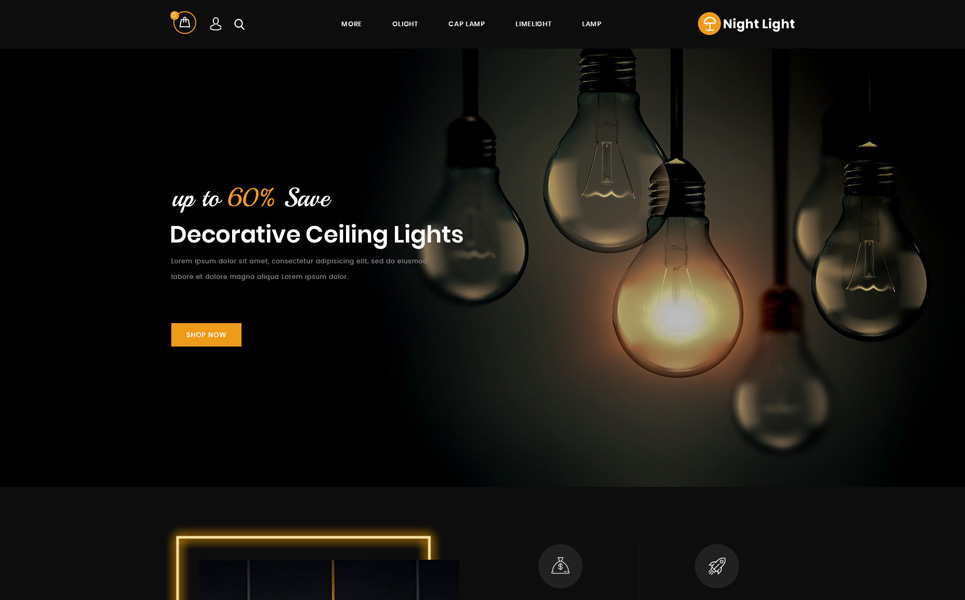
Task: Click the orange lamp logo icon
Action: click(x=709, y=24)
